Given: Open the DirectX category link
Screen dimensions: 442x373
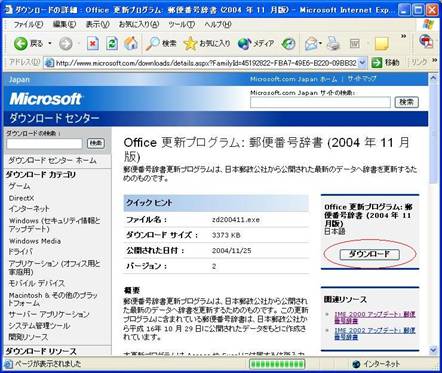Looking at the screenshot, I should 21,198.
